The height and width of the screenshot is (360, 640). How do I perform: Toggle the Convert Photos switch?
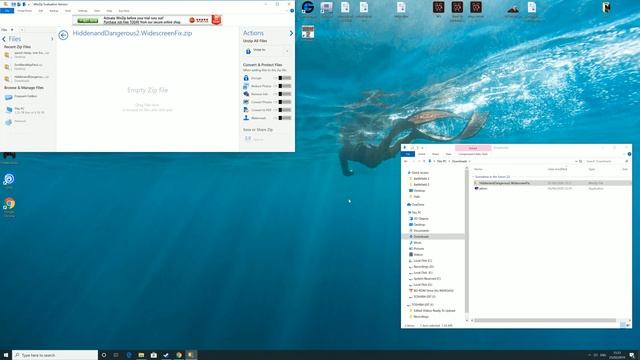coord(285,102)
